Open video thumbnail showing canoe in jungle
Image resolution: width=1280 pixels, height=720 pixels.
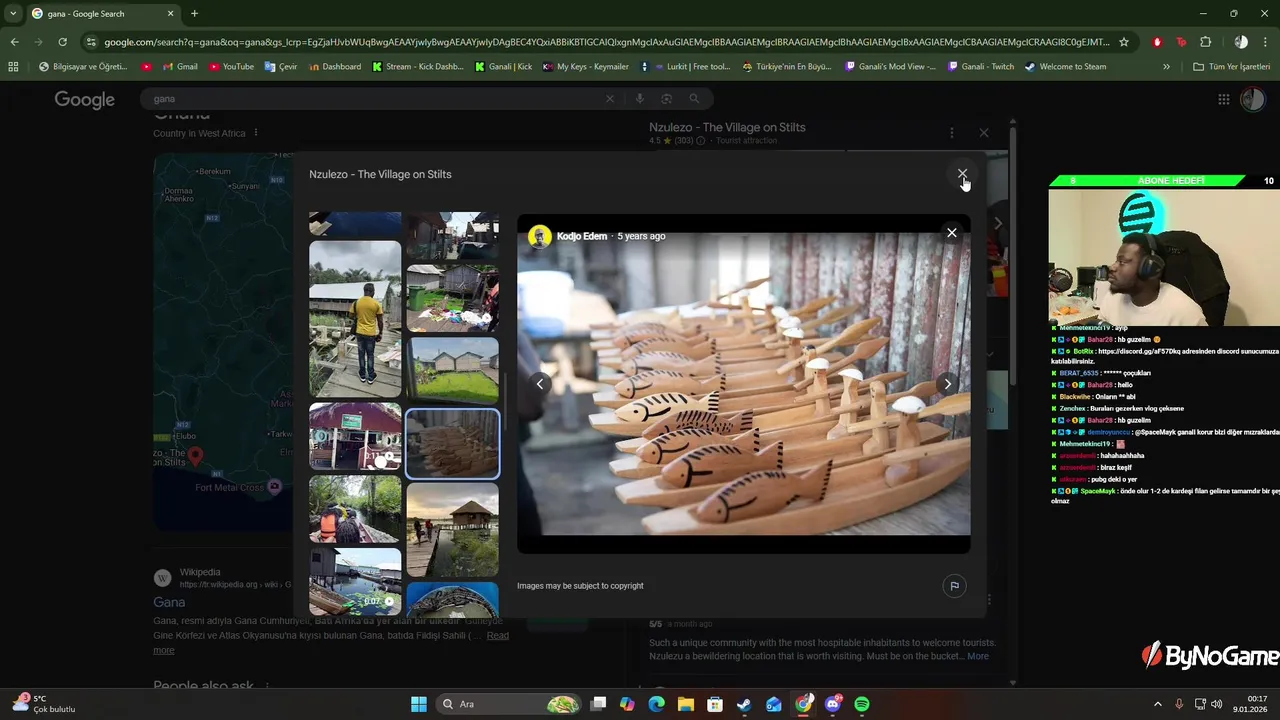tap(355, 509)
